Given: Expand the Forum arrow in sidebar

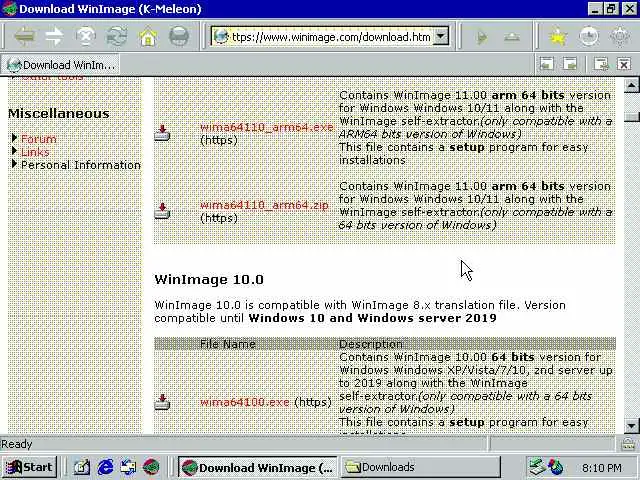Looking at the screenshot, I should coord(14,138).
